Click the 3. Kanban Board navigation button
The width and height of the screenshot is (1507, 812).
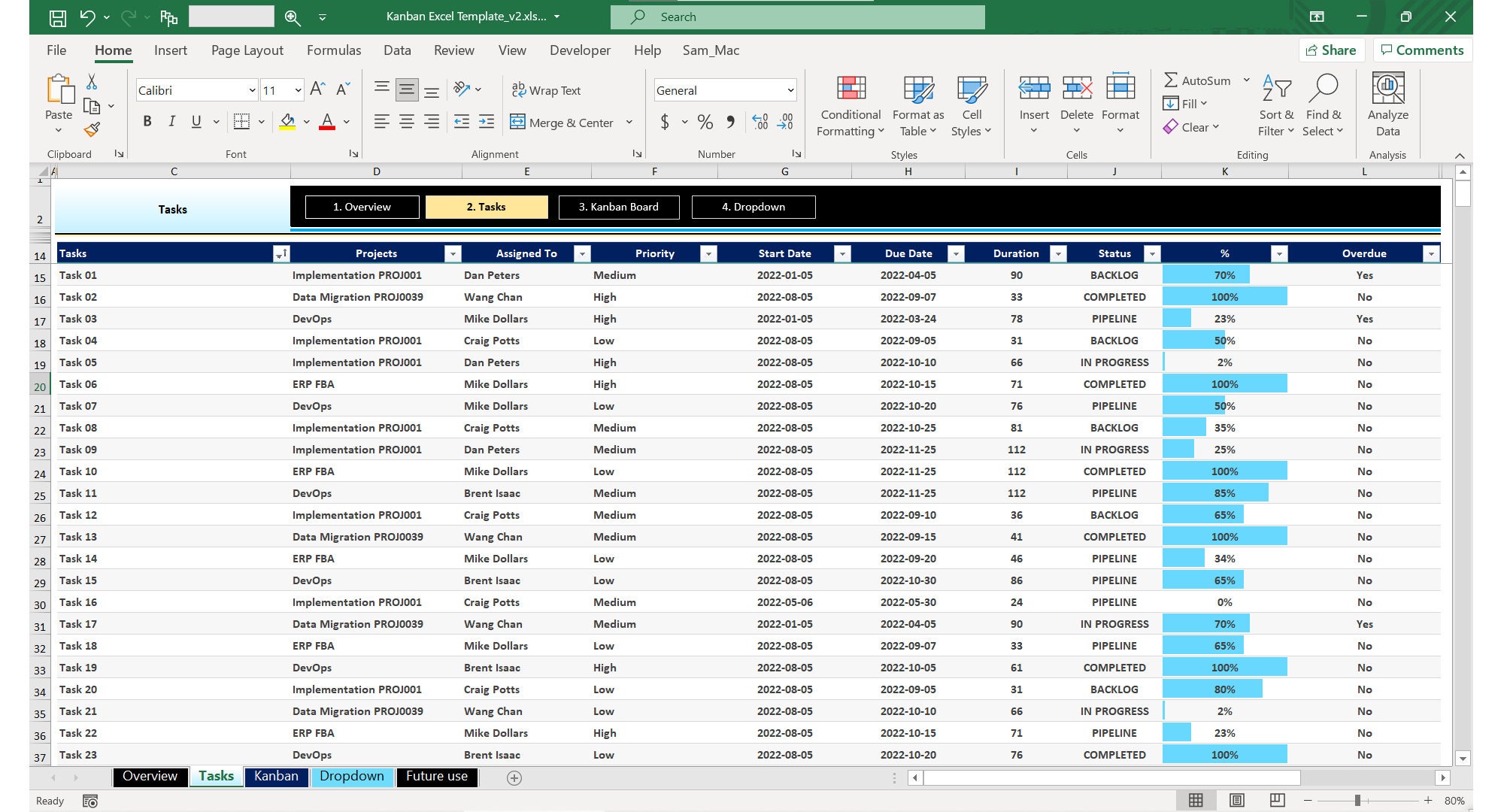[618, 207]
